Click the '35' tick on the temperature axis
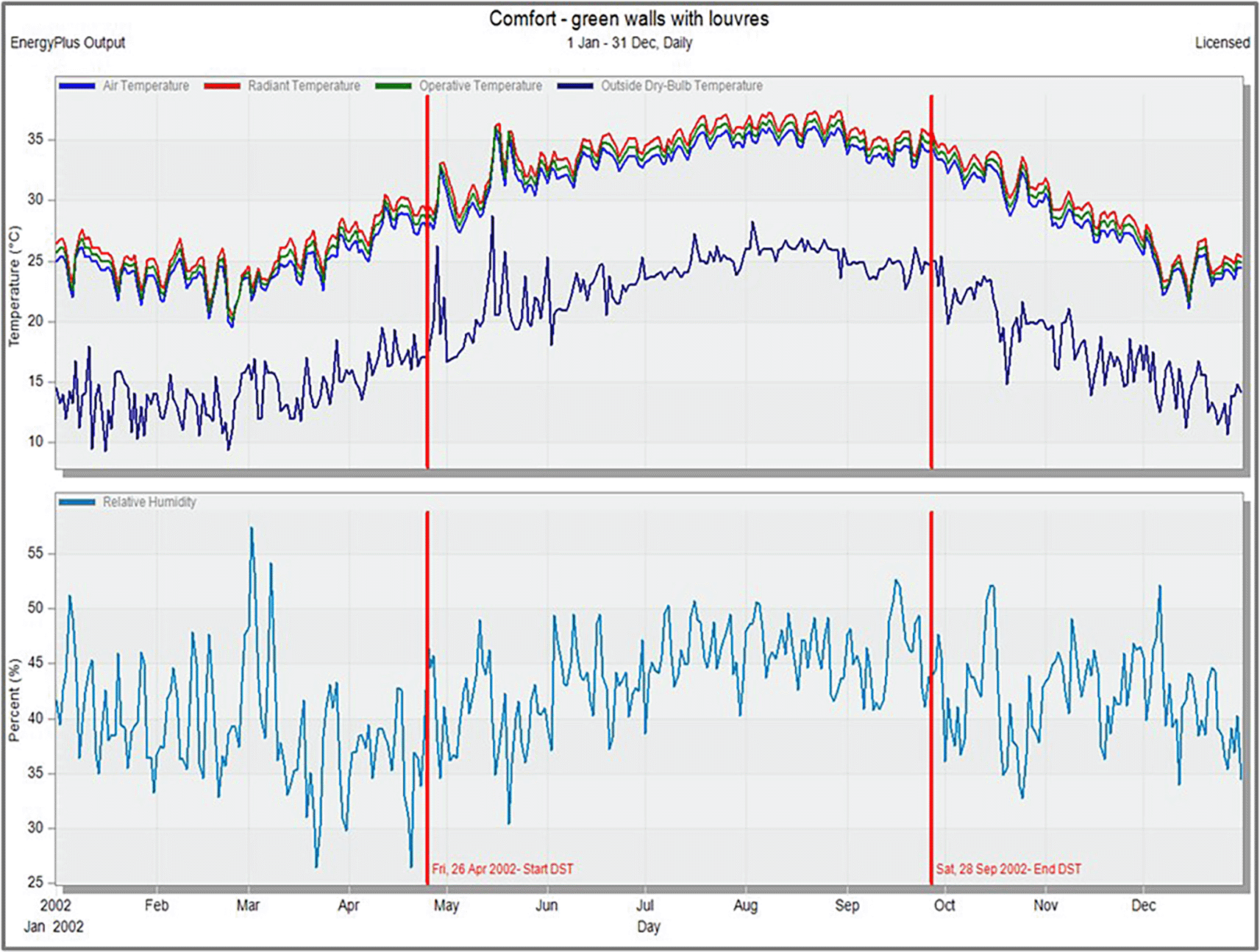Screen dimensions: 1260x952 point(35,139)
